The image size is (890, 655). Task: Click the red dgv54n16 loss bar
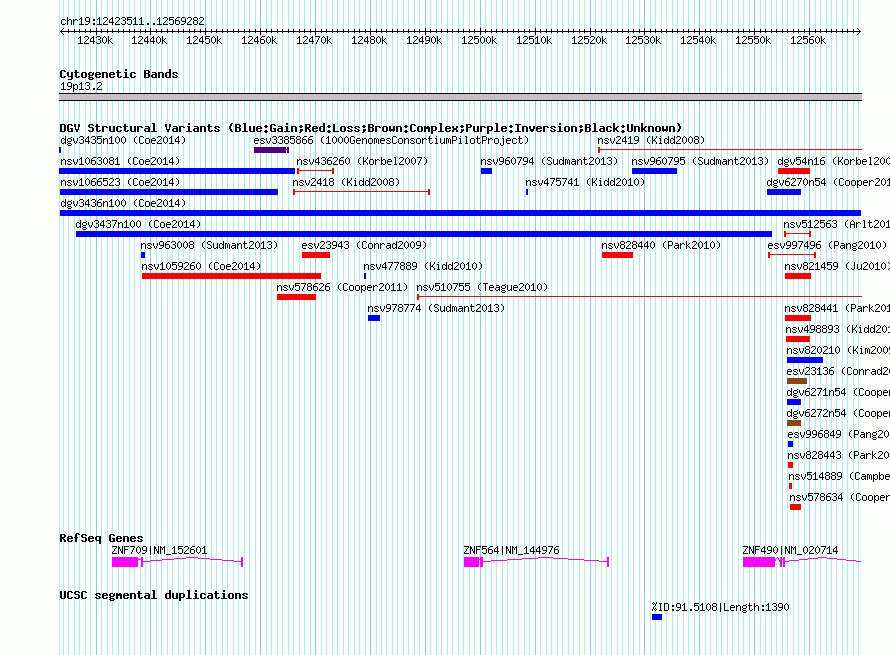(x=794, y=171)
